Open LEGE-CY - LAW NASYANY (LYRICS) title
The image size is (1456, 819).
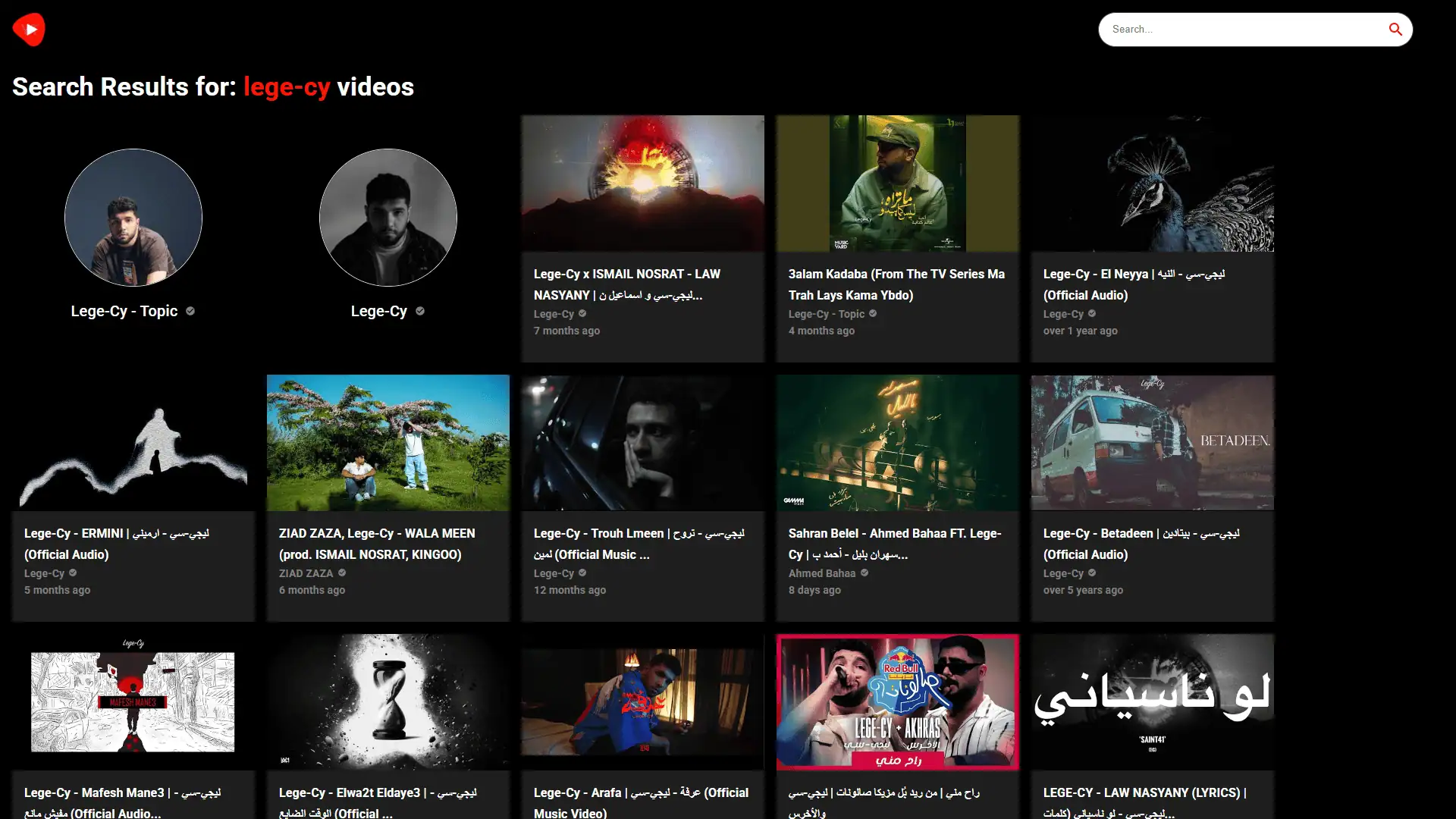pyautogui.click(x=1145, y=802)
